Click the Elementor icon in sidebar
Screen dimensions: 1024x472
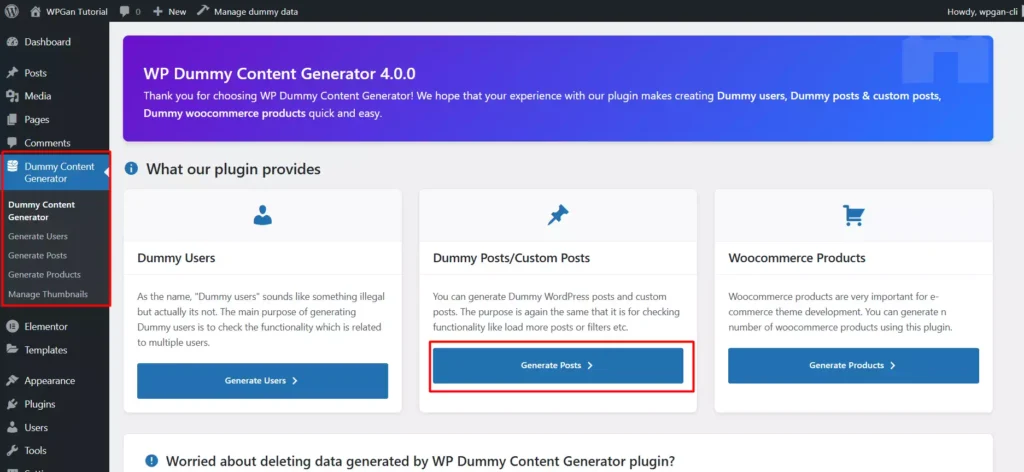point(12,326)
